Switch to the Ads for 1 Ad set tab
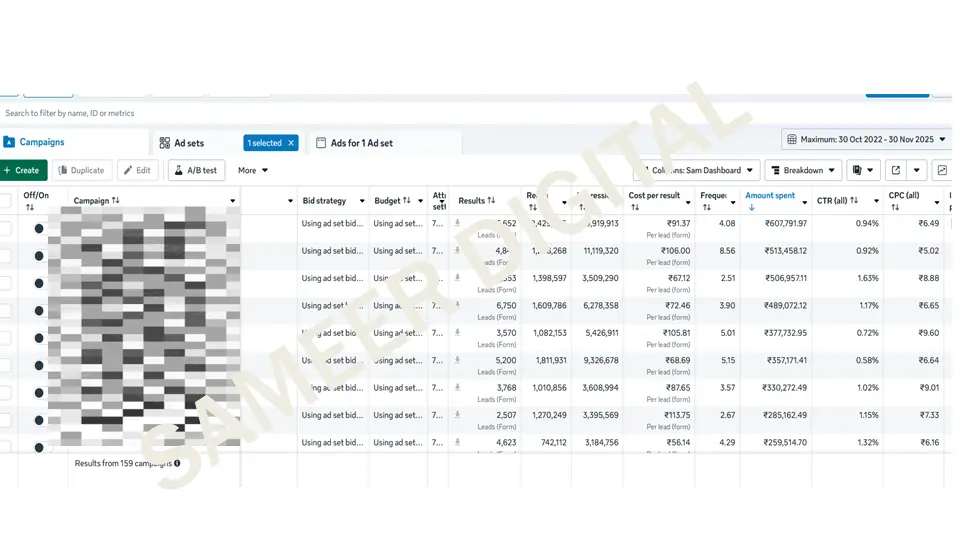Viewport: 960px width, 540px height. (x=360, y=143)
